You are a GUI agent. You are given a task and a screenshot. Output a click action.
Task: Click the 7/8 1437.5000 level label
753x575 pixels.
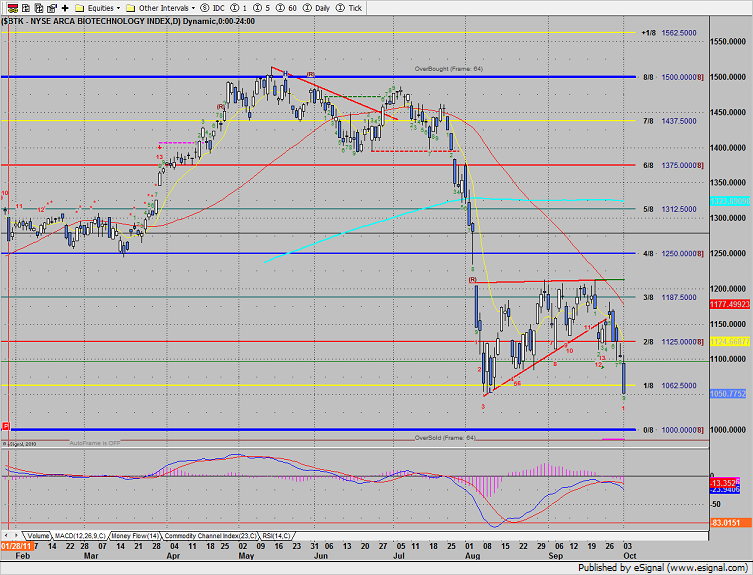point(670,121)
